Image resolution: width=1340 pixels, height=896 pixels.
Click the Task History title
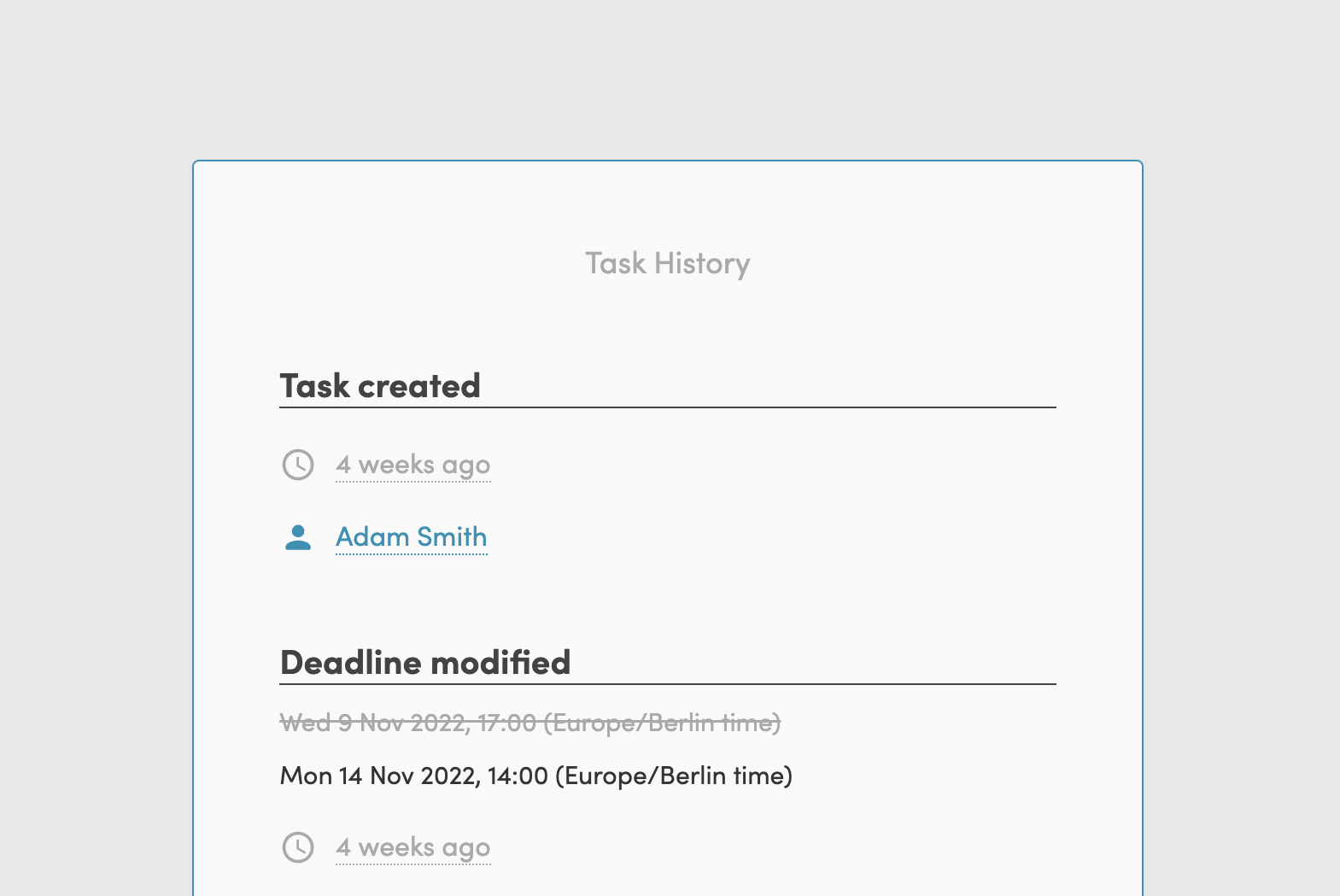[x=667, y=264]
